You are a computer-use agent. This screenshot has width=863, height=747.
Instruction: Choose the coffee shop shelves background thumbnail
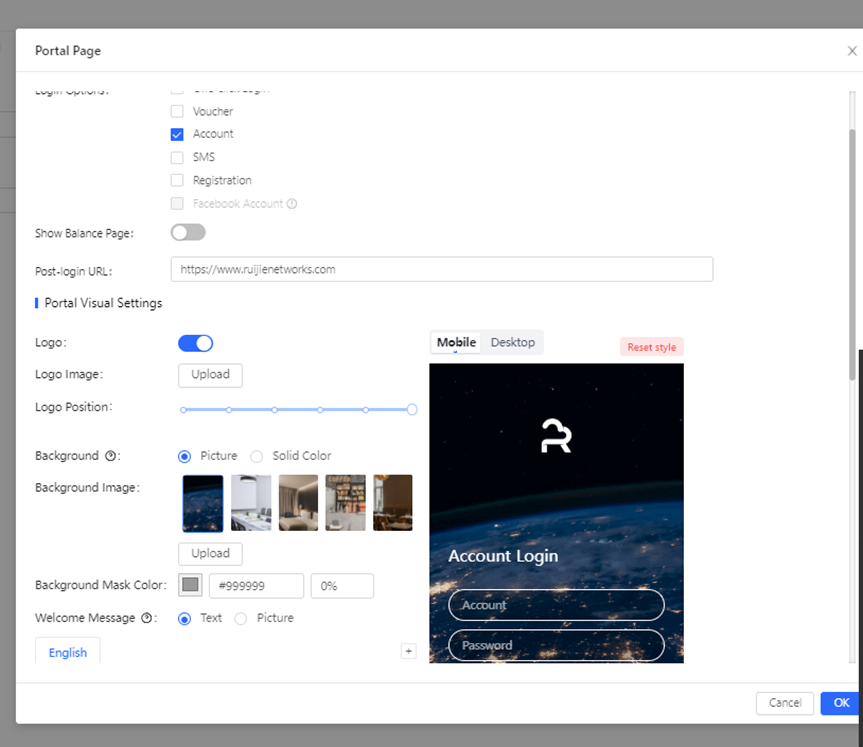point(345,503)
